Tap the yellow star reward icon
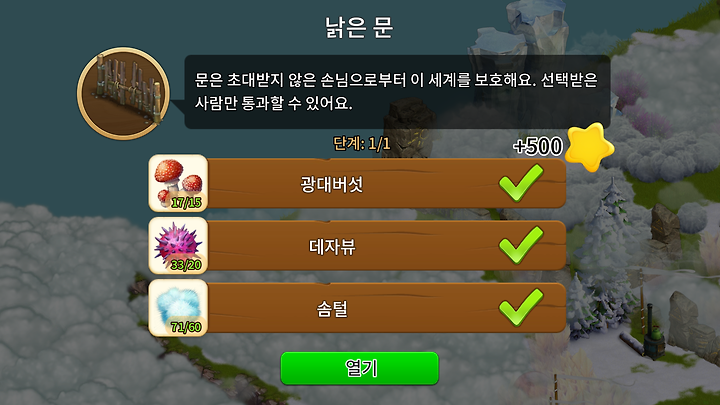The image size is (720, 405). coord(589,147)
